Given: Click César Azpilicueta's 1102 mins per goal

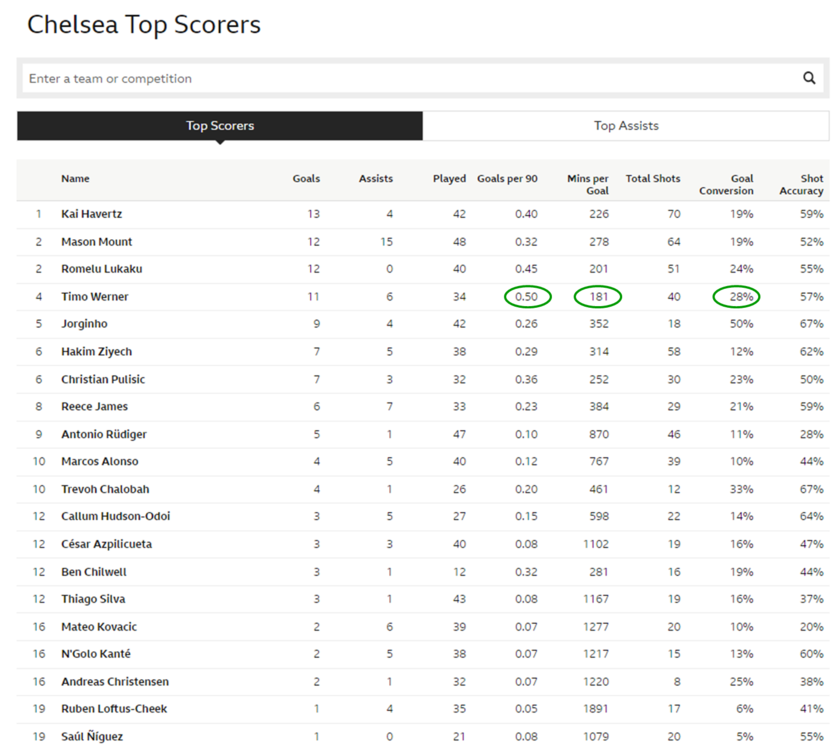Looking at the screenshot, I should (x=596, y=544).
